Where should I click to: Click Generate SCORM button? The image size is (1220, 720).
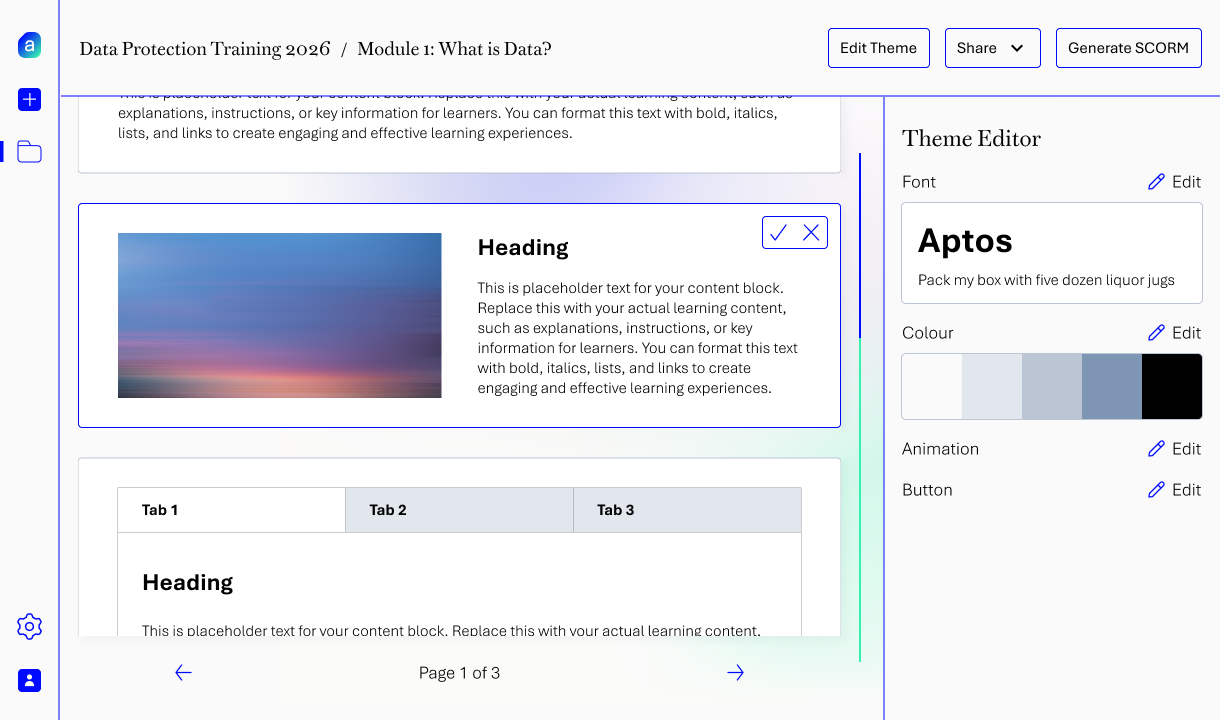pos(1129,48)
